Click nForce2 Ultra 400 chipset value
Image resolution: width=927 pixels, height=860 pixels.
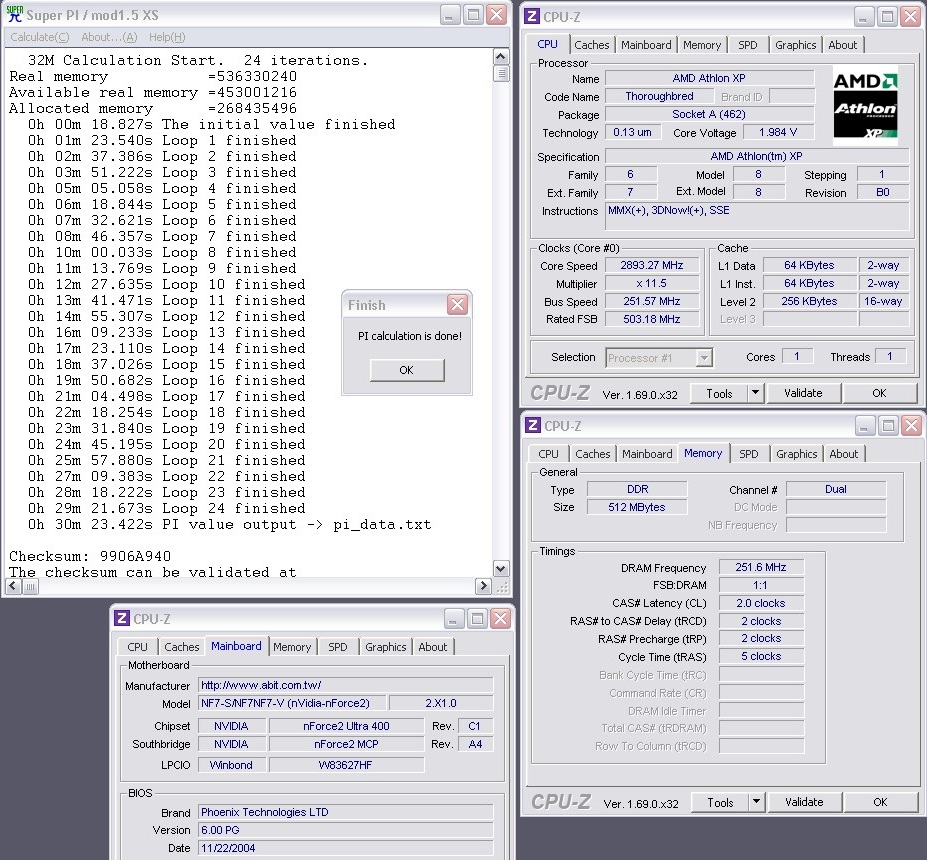click(x=346, y=726)
